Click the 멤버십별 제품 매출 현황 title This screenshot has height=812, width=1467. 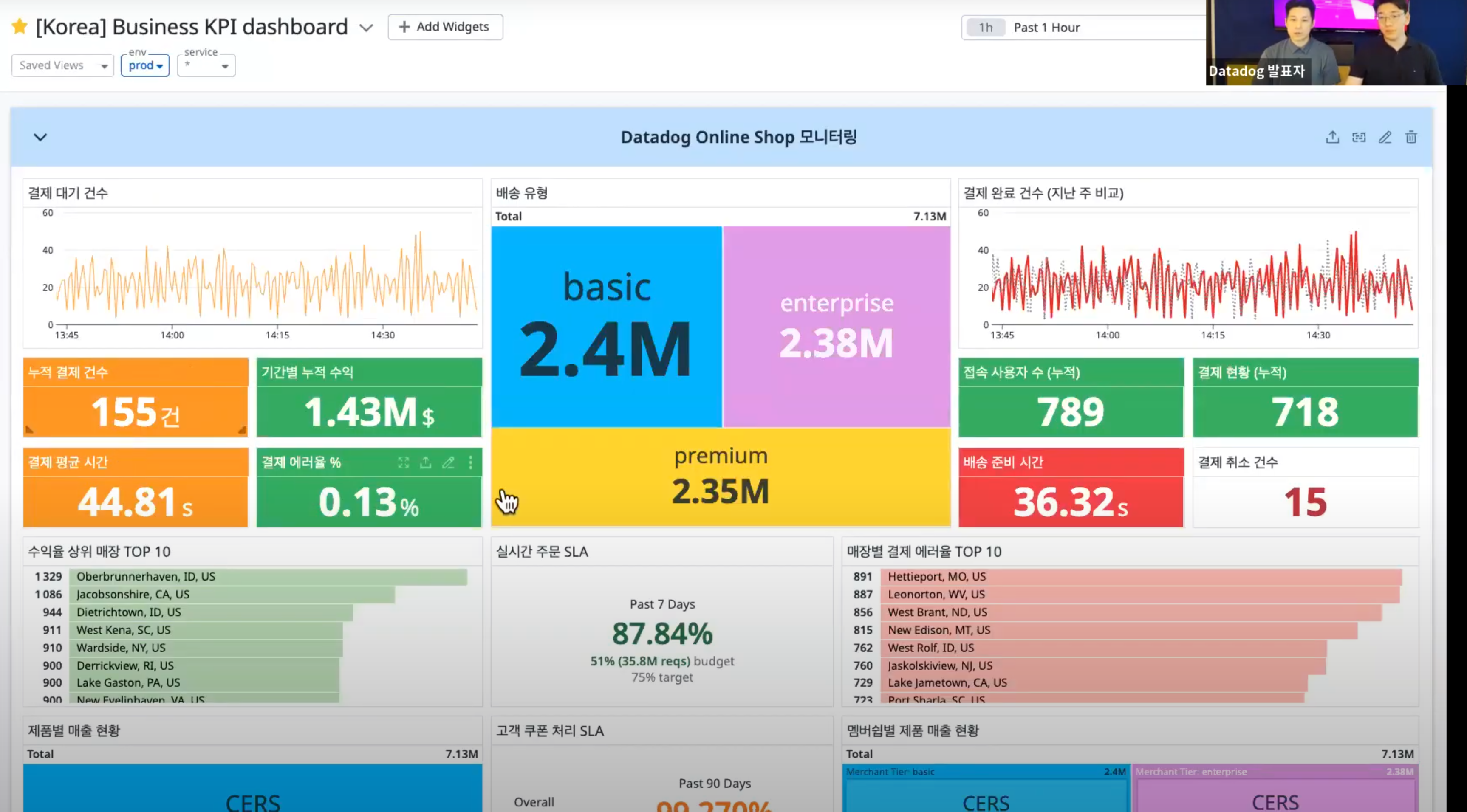pyautogui.click(x=912, y=730)
